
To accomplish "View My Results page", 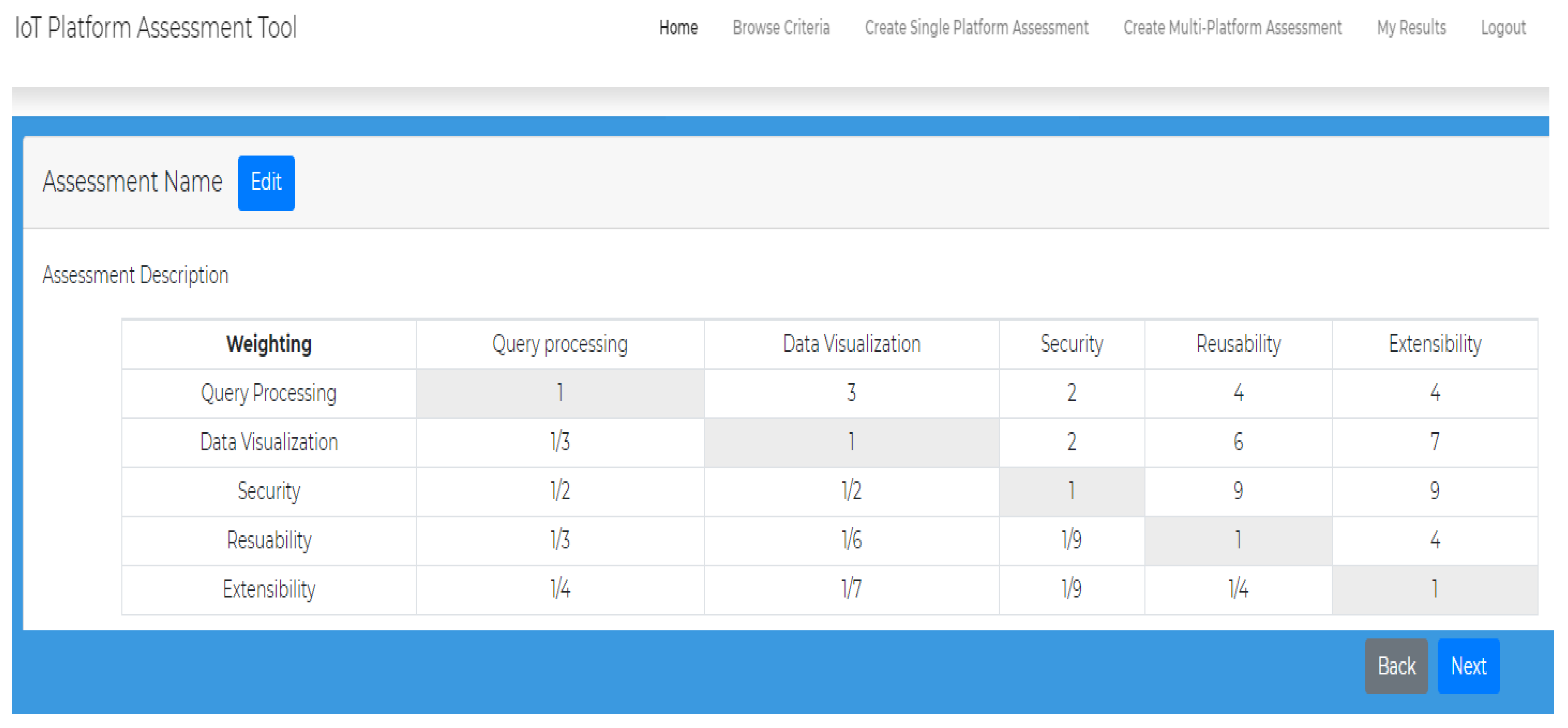I will 1411,27.
